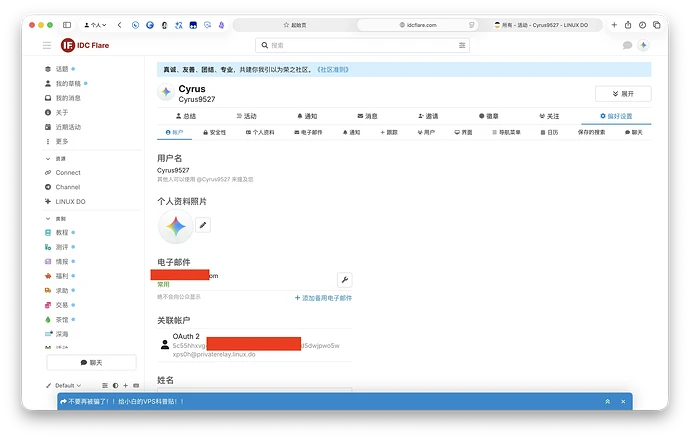Select the 电子邮件 preferences sub-tab
690x438 pixels.
point(308,133)
